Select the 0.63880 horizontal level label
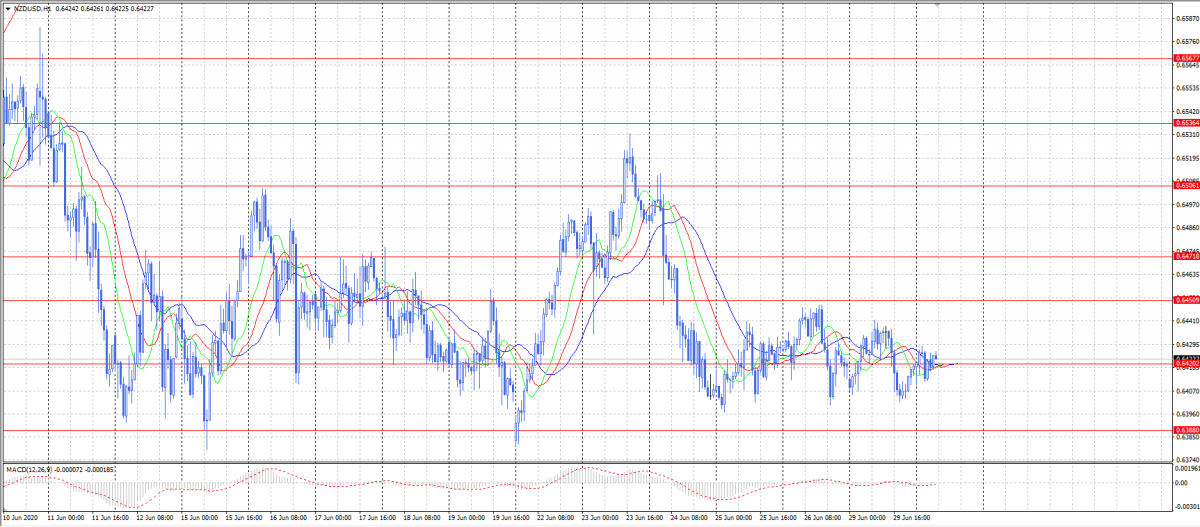Screen dimensions: 1200x527 [1186, 430]
